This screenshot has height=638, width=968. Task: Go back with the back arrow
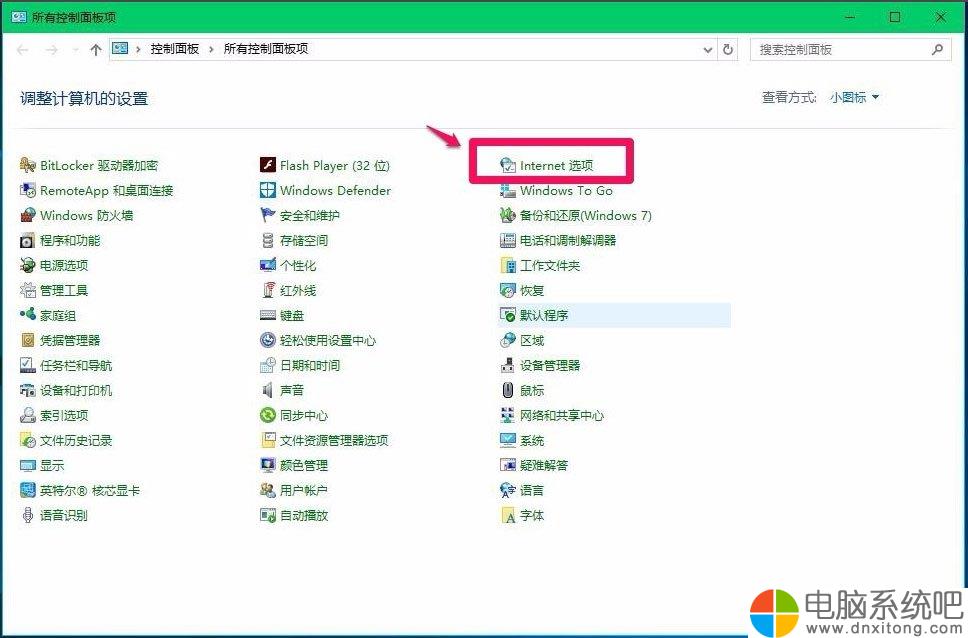tap(23, 49)
